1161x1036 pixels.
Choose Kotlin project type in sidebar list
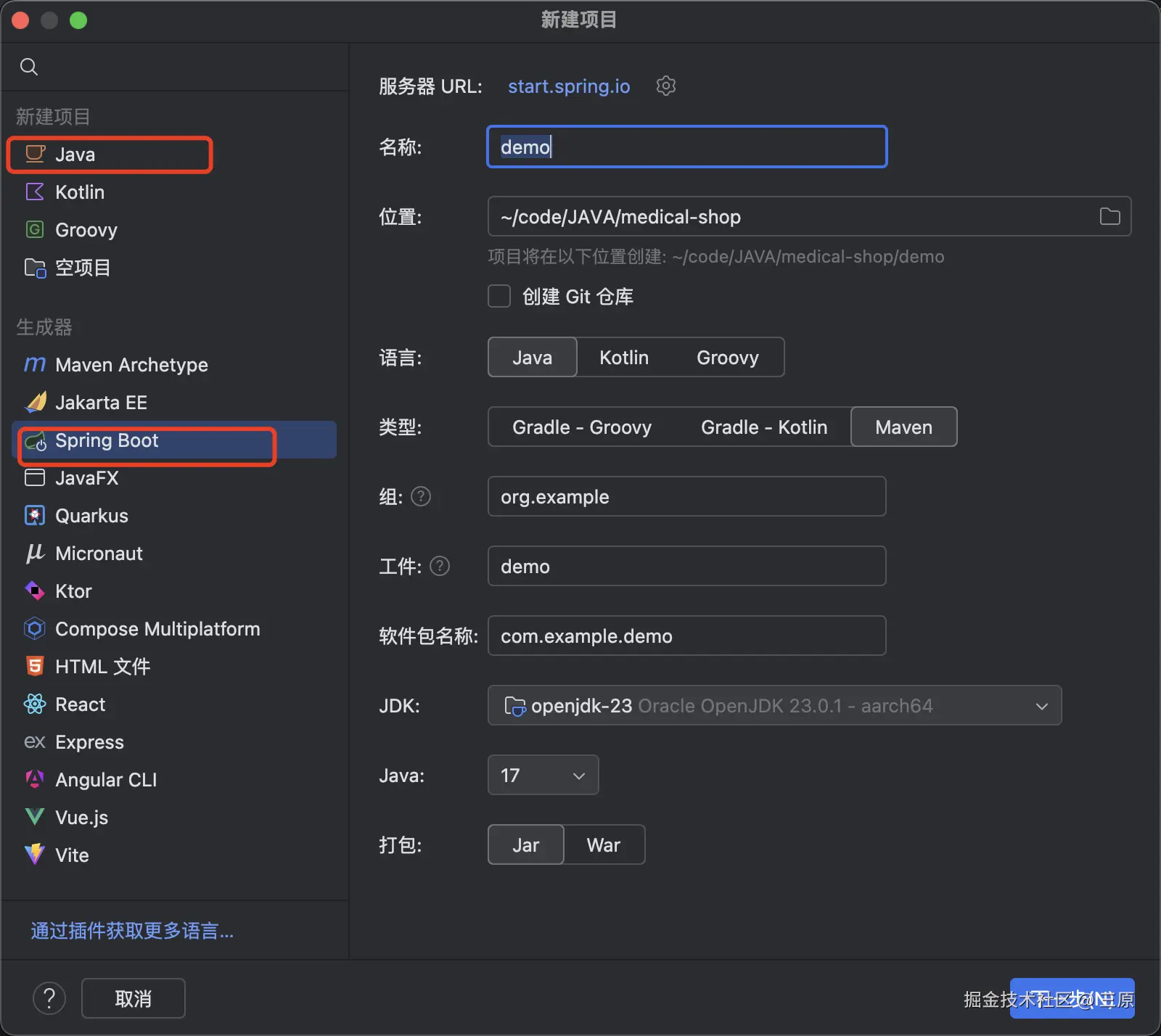[174, 192]
